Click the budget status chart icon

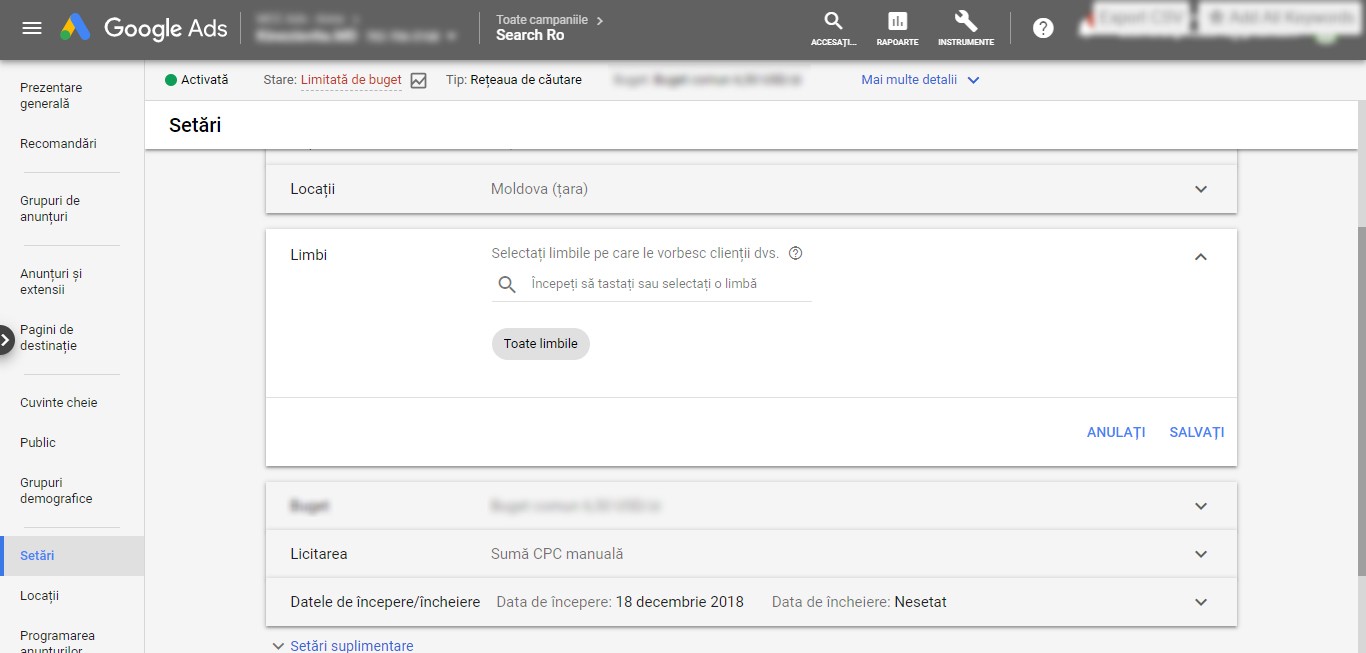pos(418,80)
